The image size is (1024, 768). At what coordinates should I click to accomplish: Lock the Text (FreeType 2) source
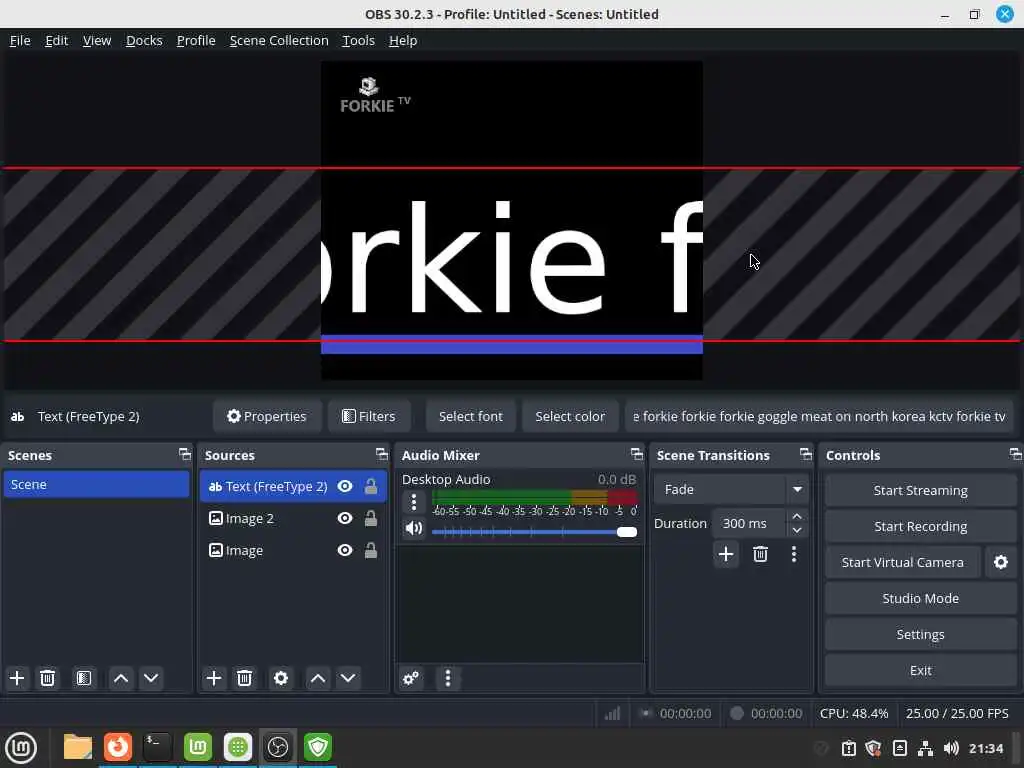[370, 486]
